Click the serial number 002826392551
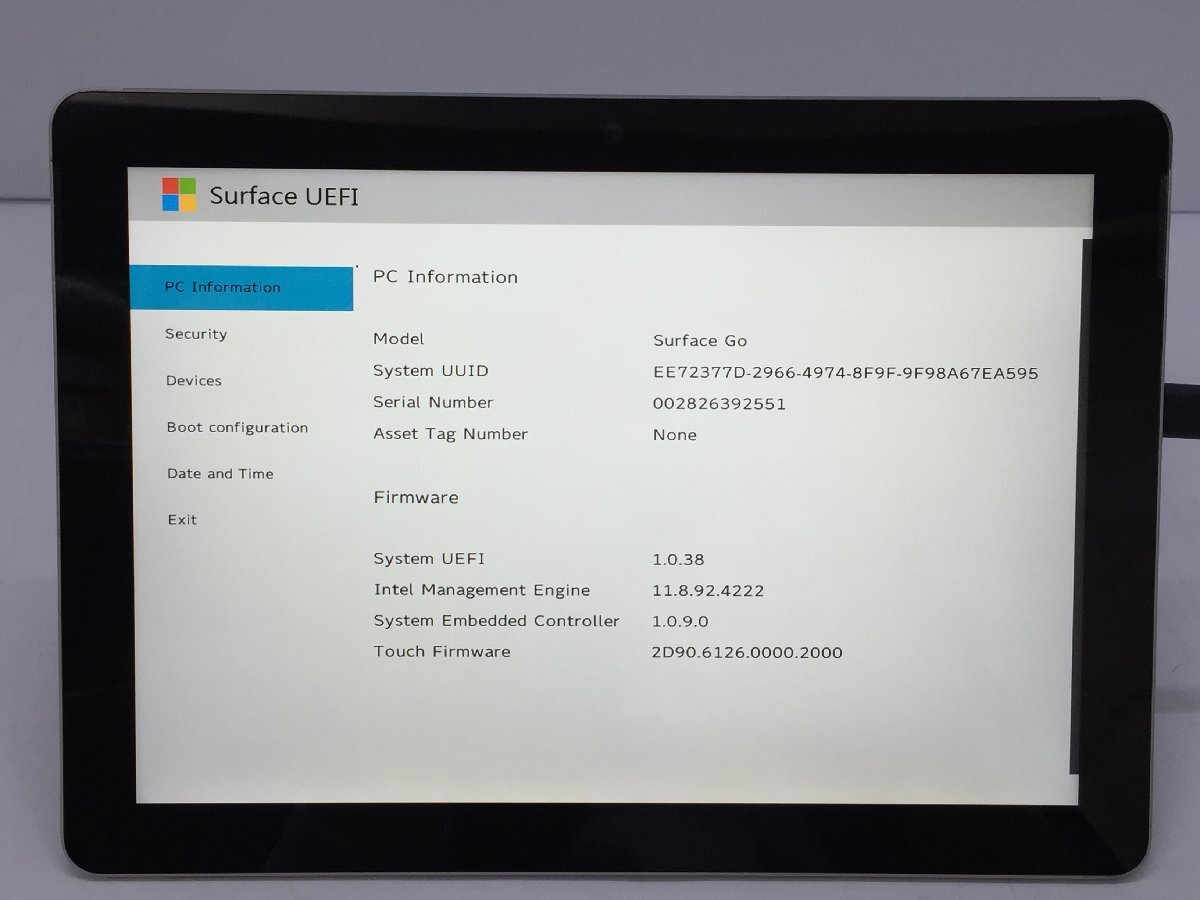 coord(719,404)
